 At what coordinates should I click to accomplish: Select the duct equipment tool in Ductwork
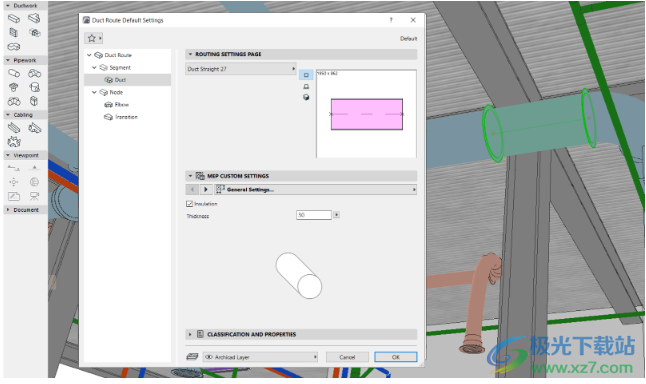pos(34,32)
